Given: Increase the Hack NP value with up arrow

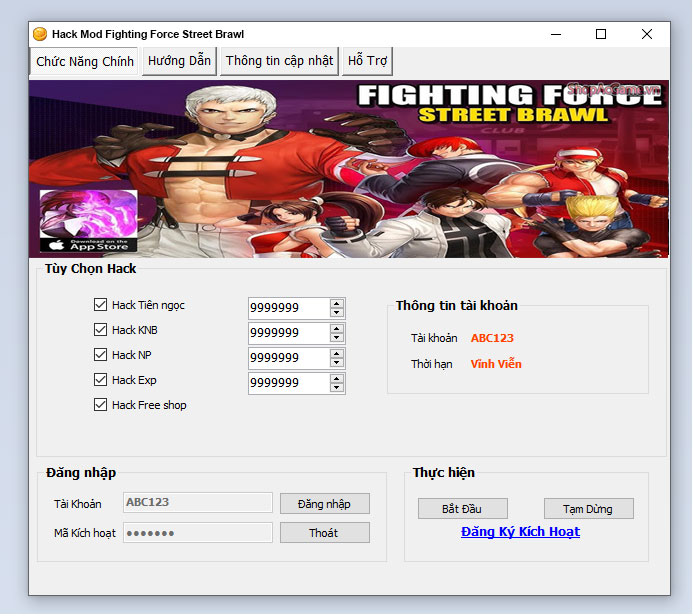Looking at the screenshot, I should click(337, 354).
